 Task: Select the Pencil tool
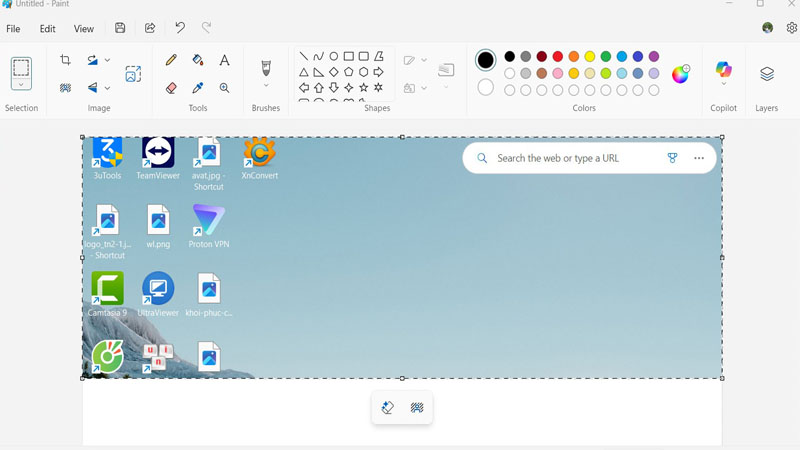click(x=171, y=61)
